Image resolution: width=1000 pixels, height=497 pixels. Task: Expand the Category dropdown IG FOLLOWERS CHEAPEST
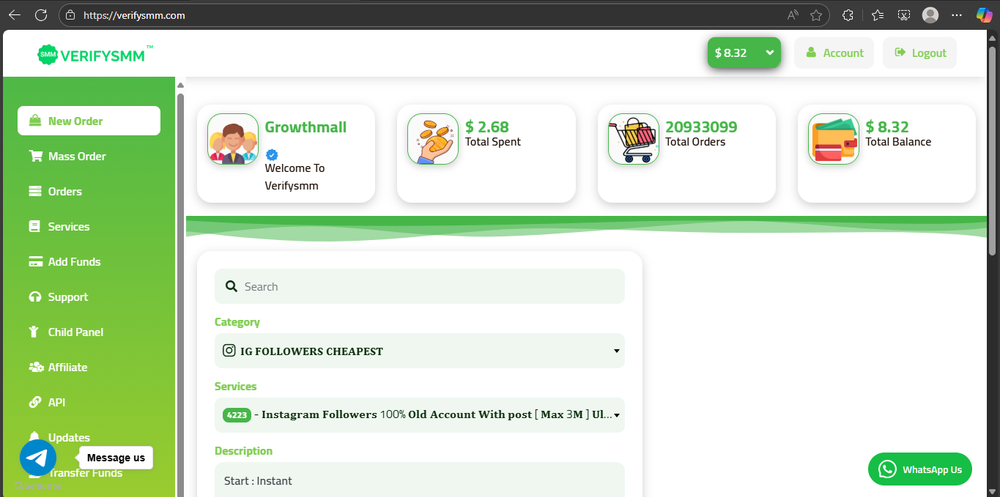(420, 350)
